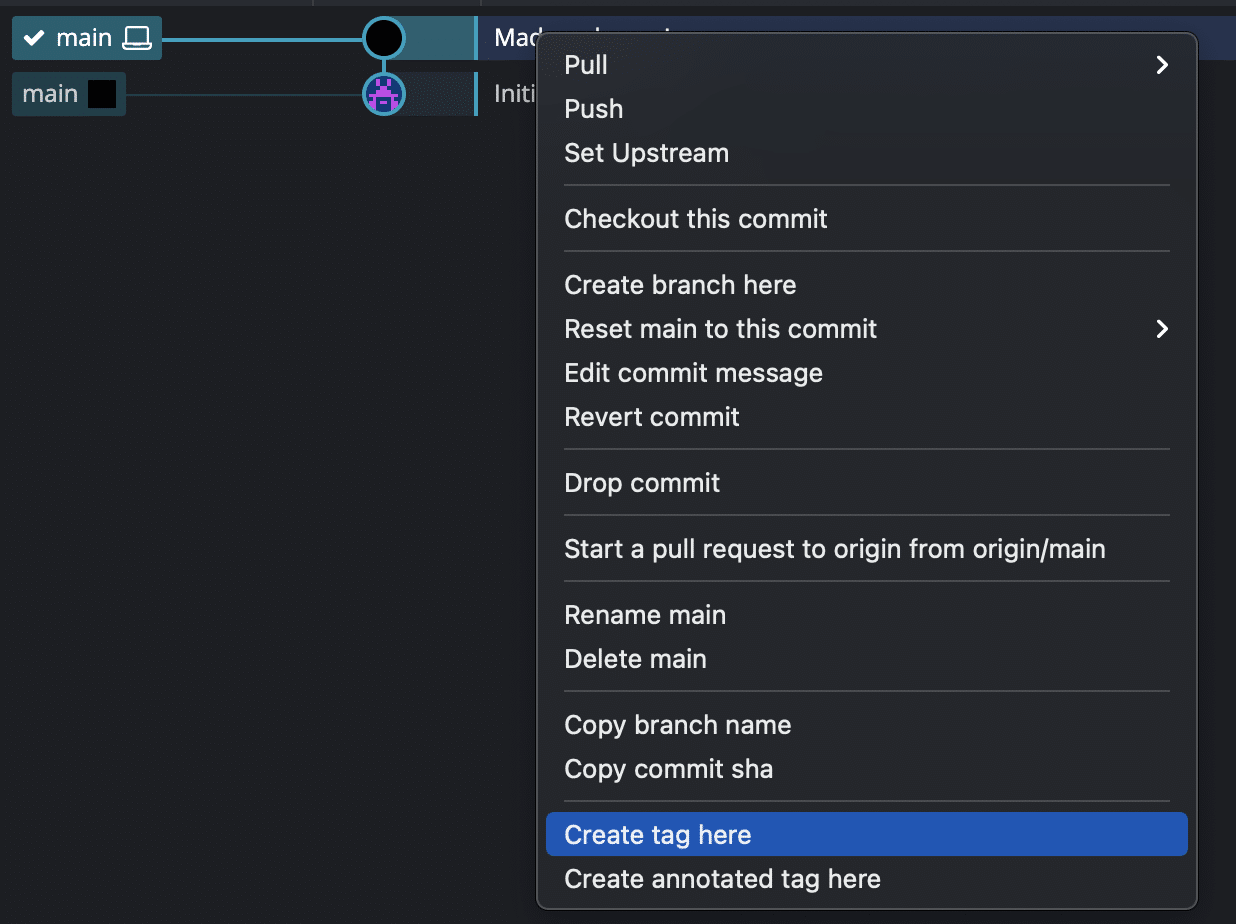Open Edit commit message

tap(693, 373)
